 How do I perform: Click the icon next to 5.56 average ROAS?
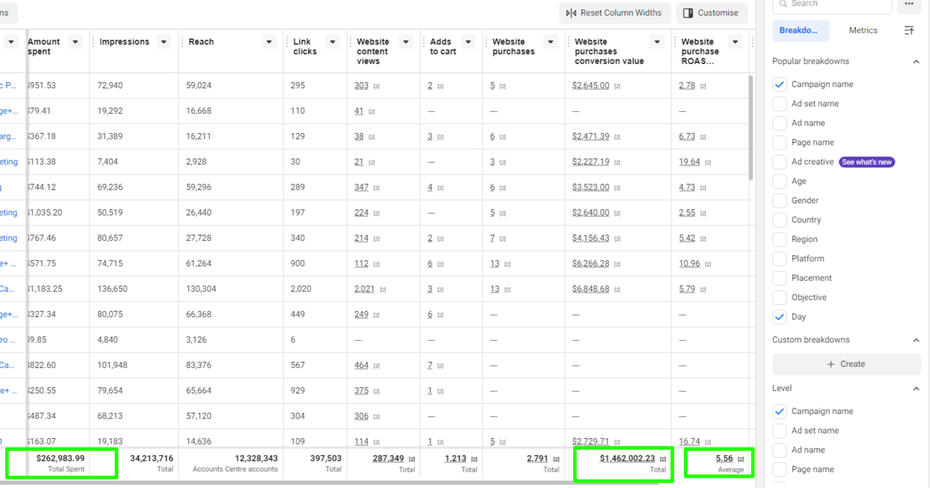pyautogui.click(x=741, y=459)
